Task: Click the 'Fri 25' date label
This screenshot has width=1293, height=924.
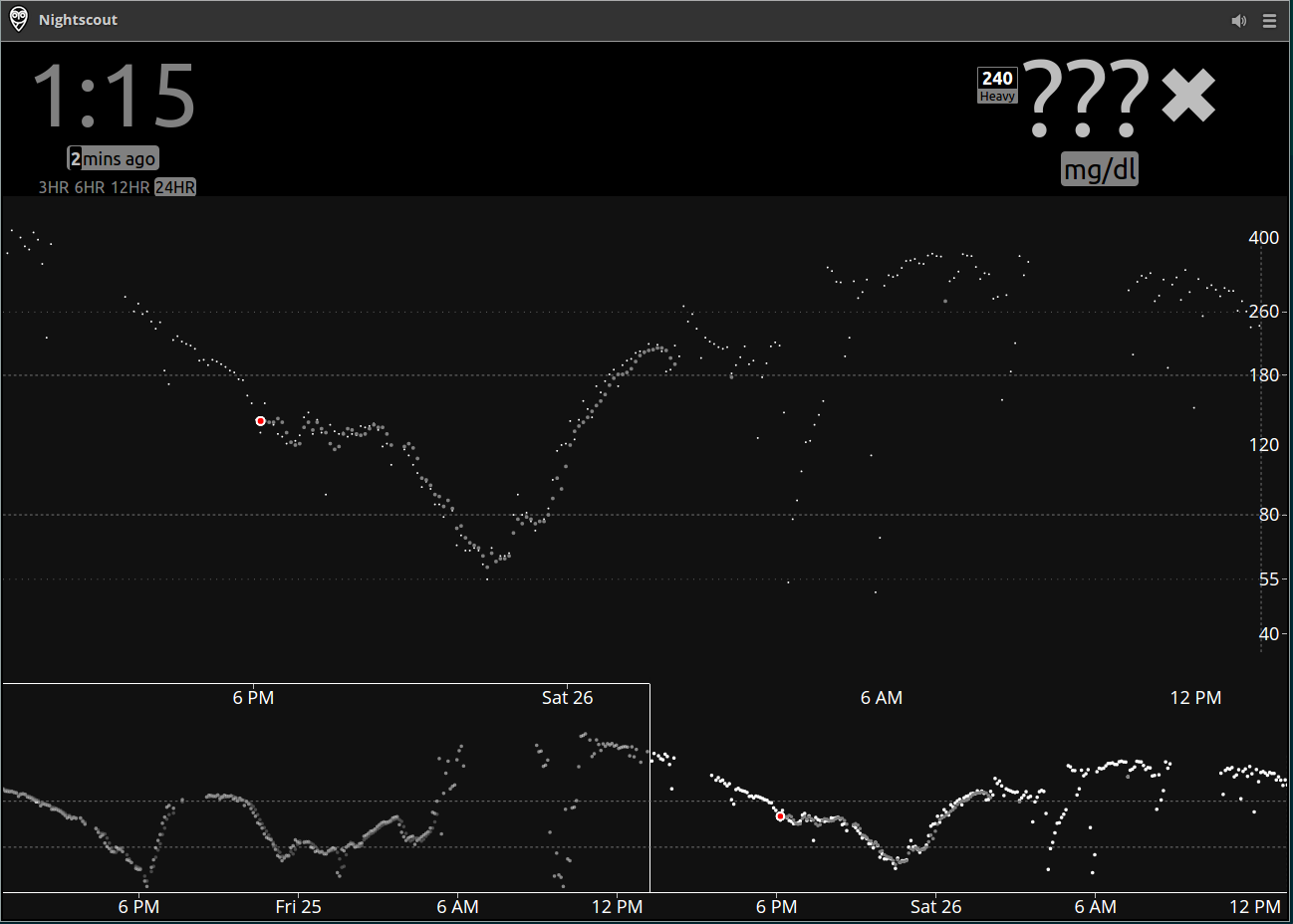Action: (x=299, y=907)
